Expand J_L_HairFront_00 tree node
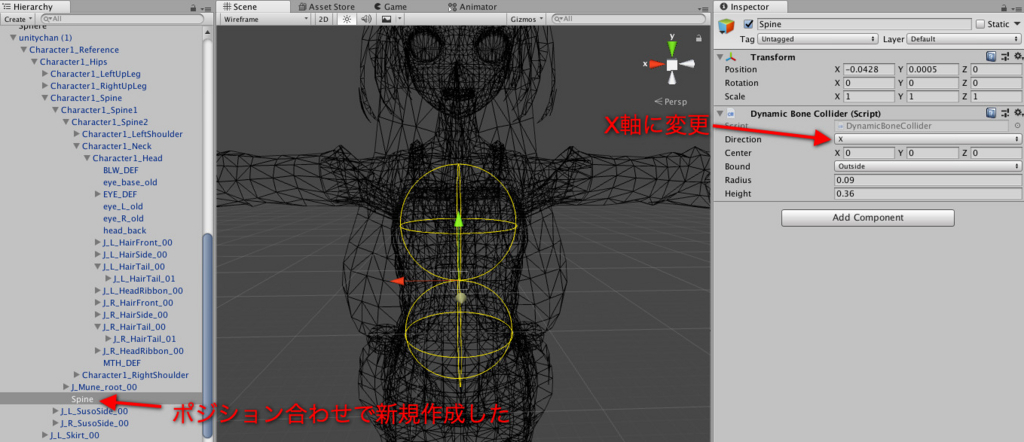The height and width of the screenshot is (442, 1024). [x=97, y=242]
